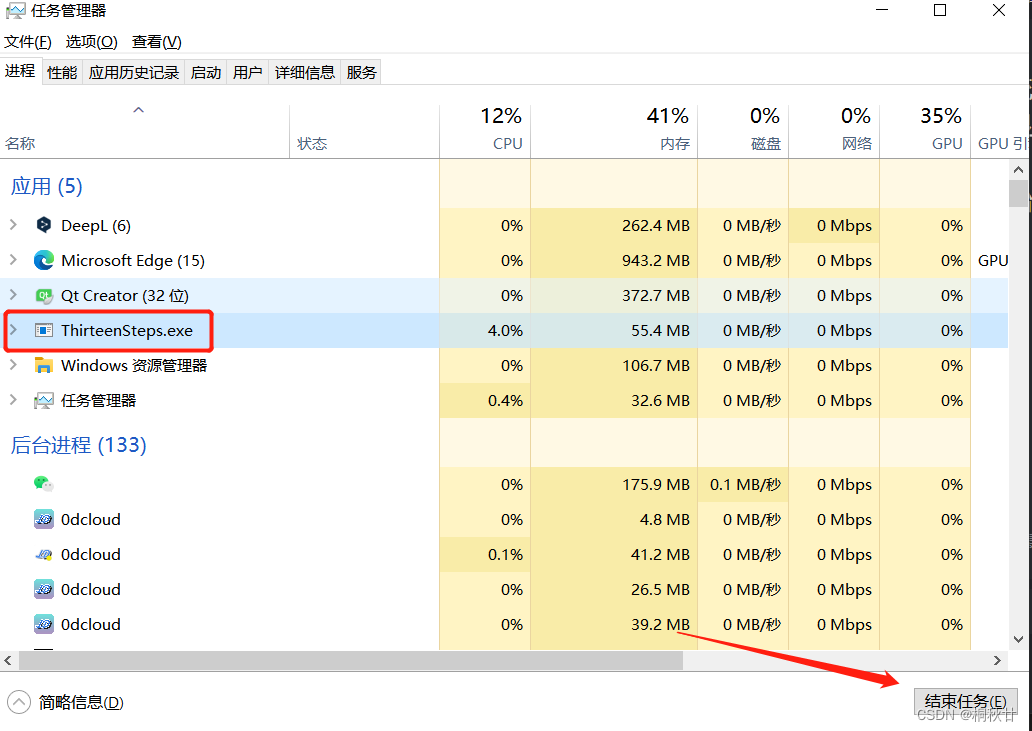Click the 943.2 MB memory value

[x=656, y=261]
